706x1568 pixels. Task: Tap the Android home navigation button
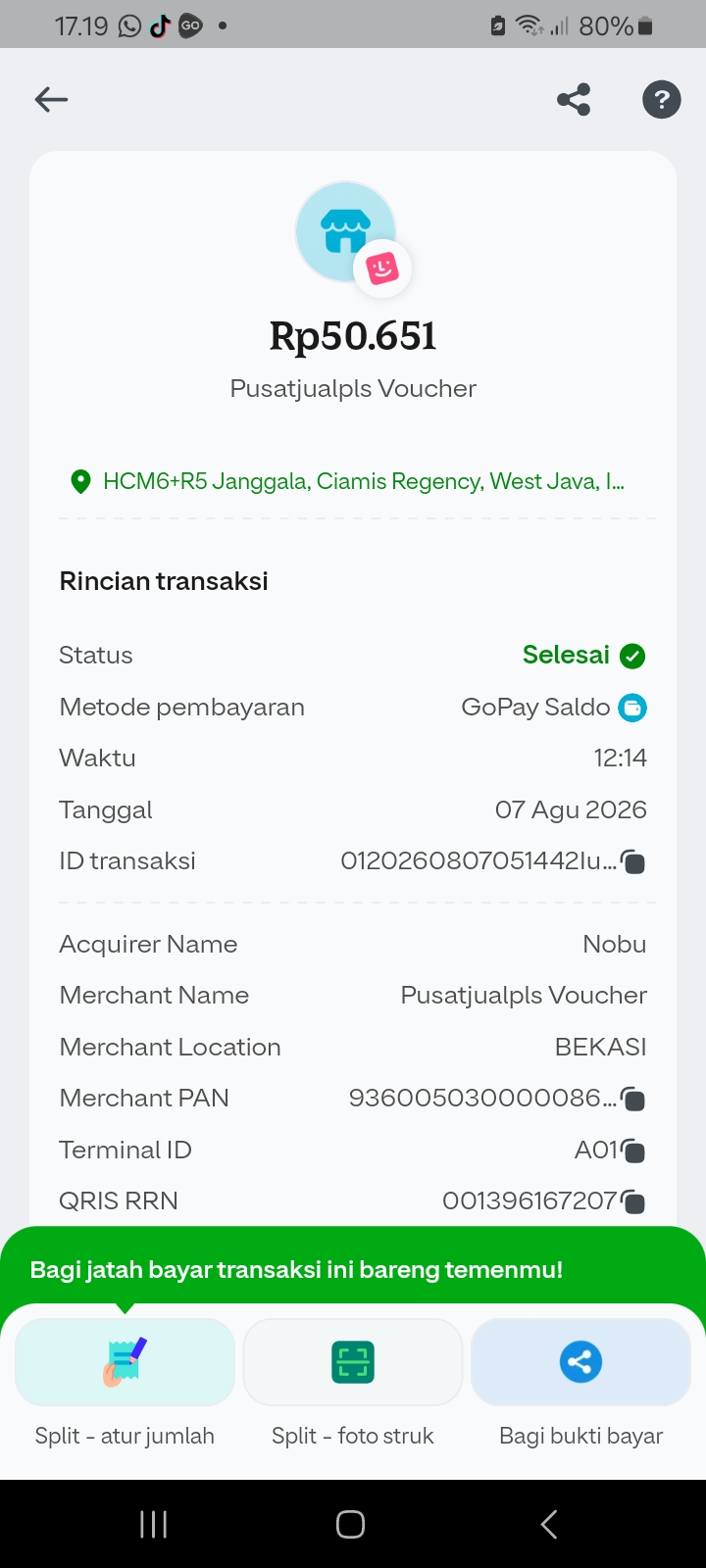[x=351, y=1524]
